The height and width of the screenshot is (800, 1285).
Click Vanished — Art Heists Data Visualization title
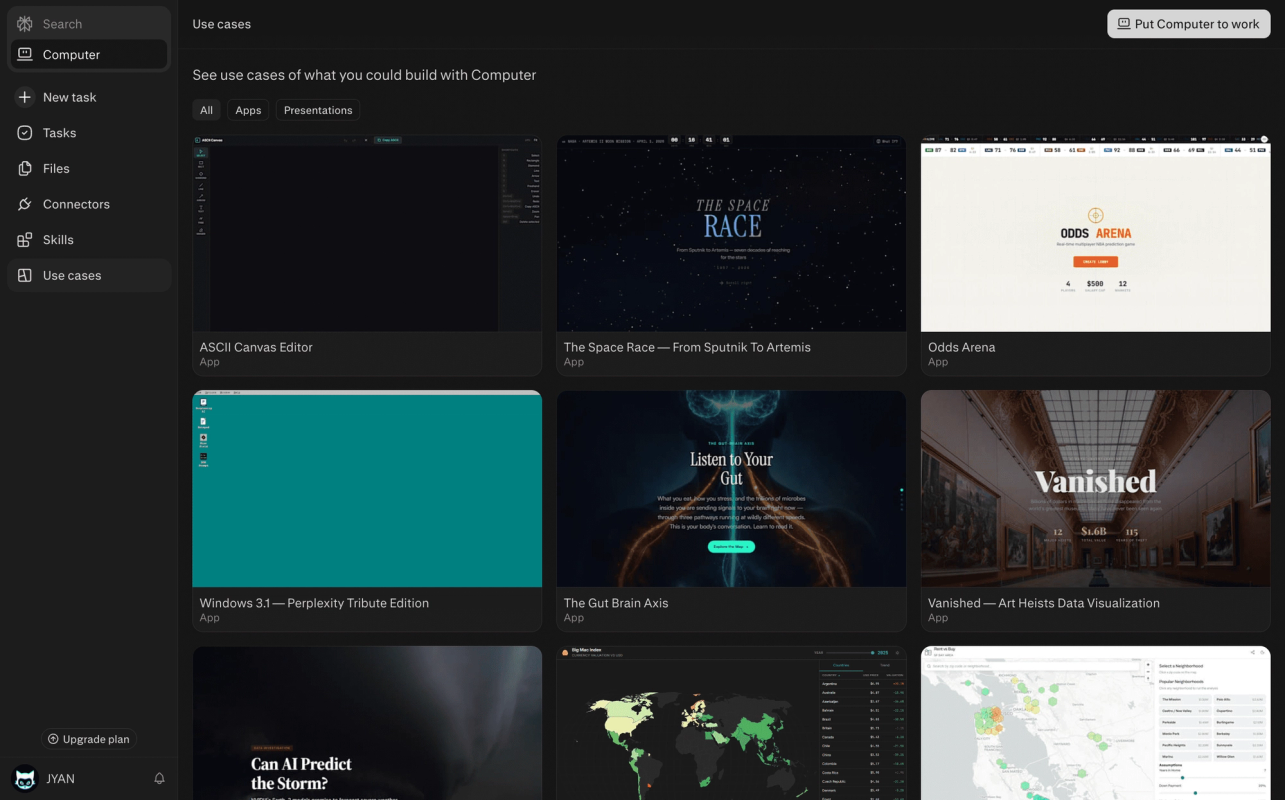(1044, 603)
